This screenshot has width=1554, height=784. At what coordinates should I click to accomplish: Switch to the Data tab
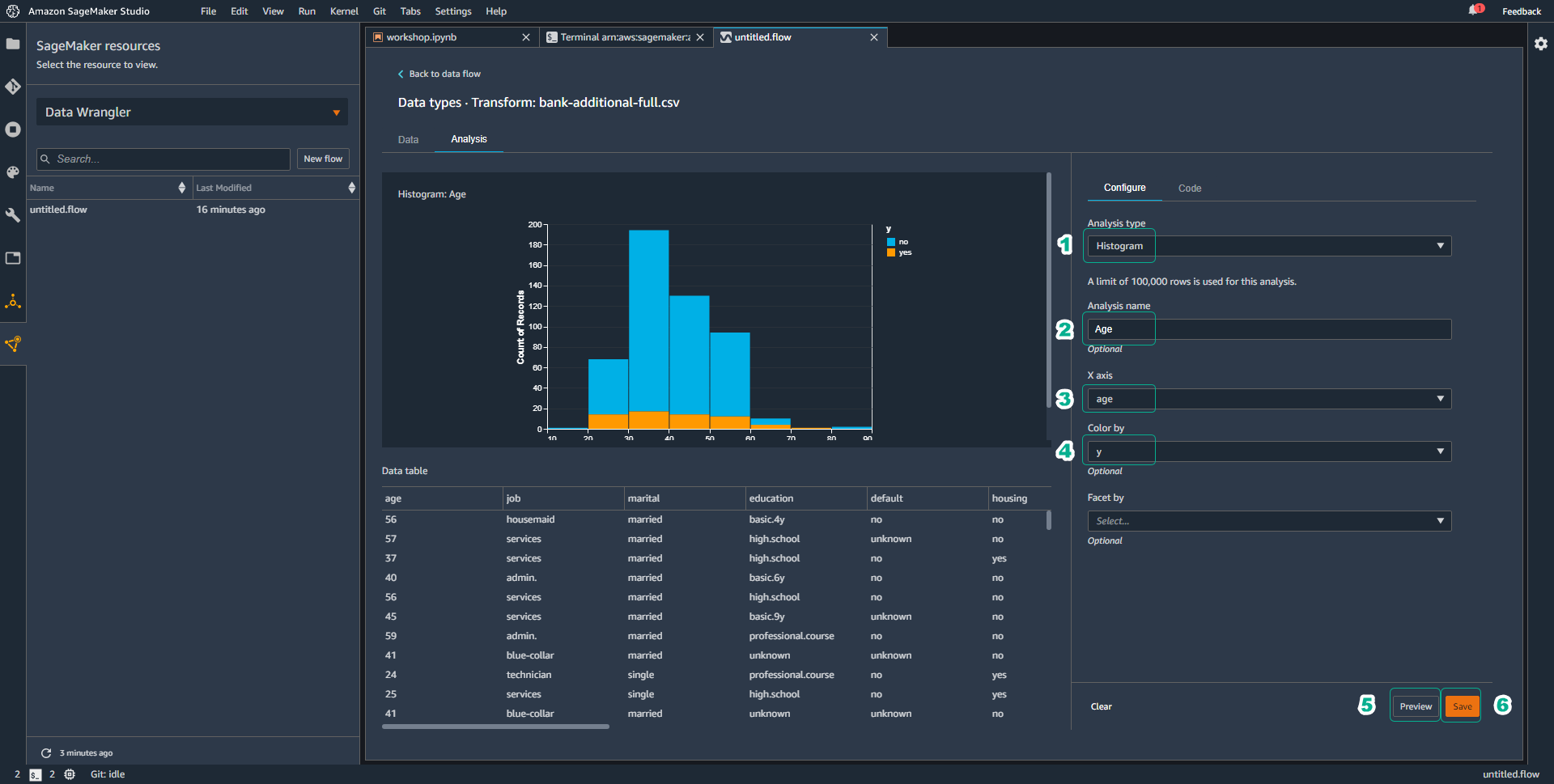[x=408, y=140]
